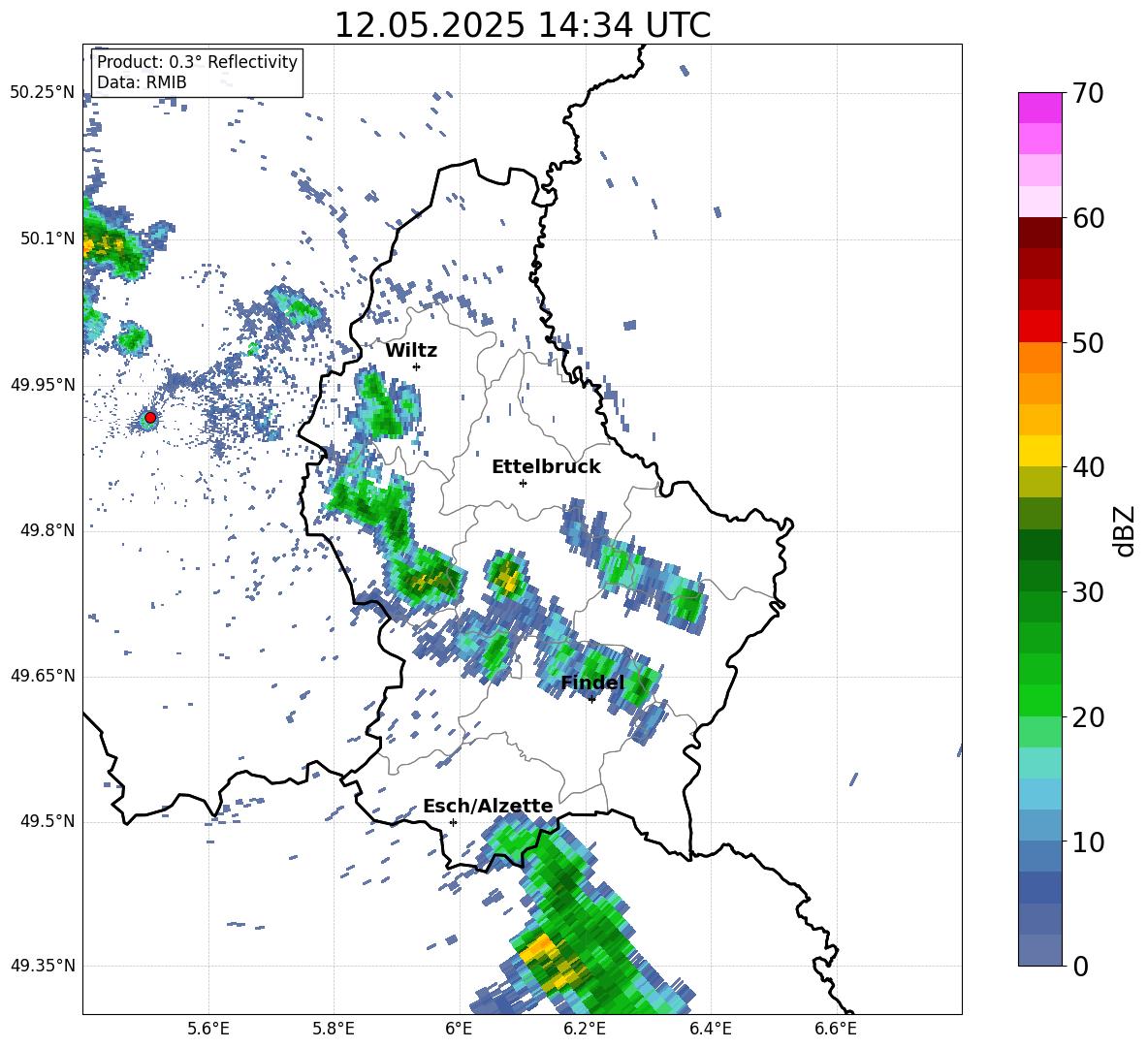Viewport: 1148px width, 1048px height.
Task: Click the Wiltz city label
Action: pyautogui.click(x=411, y=351)
